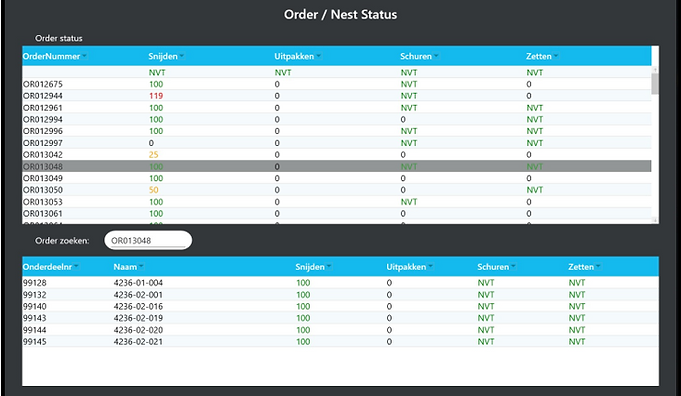Open the Naam column filter dropdown
The image size is (681, 396).
click(x=141, y=267)
